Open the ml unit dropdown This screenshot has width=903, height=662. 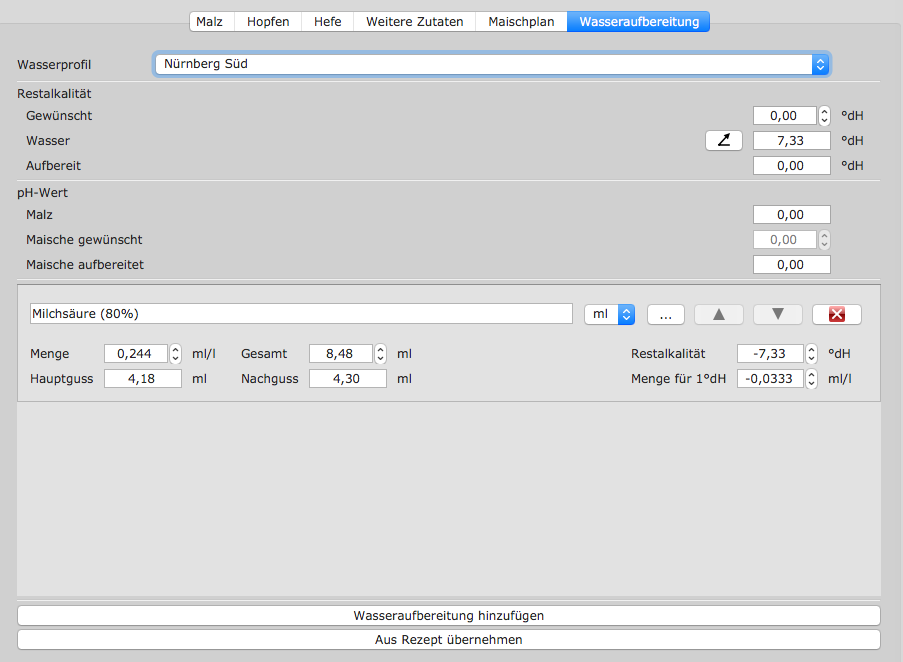tap(609, 314)
